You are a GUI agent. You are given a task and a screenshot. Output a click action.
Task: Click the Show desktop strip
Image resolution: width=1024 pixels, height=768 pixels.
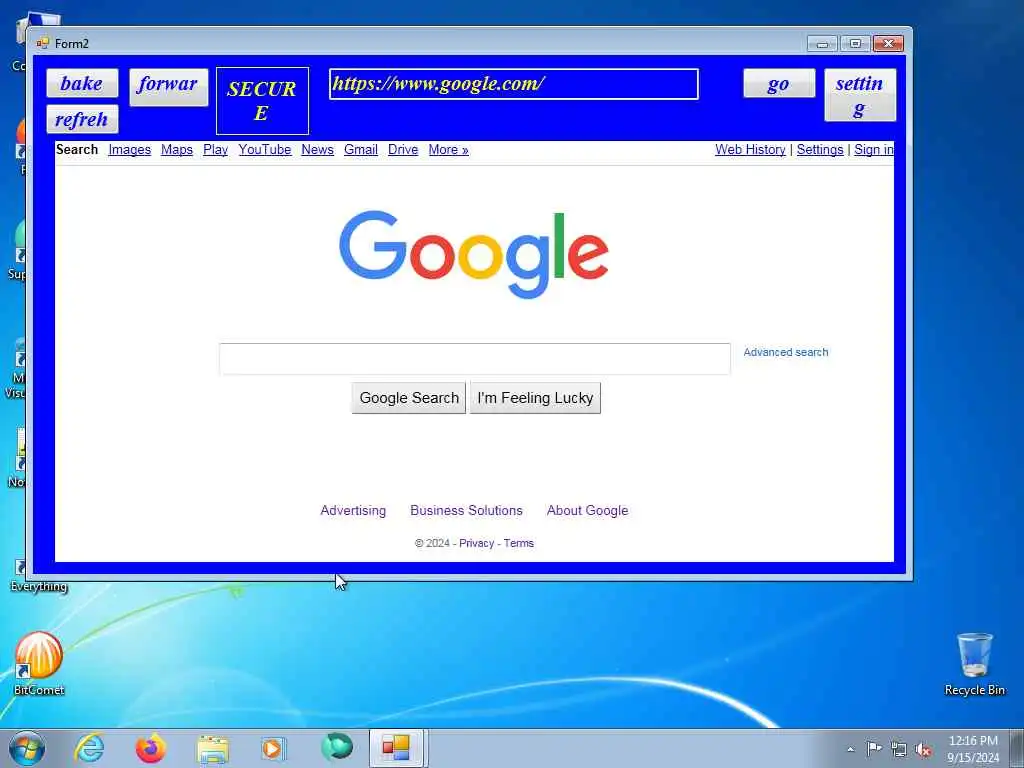coord(1017,748)
